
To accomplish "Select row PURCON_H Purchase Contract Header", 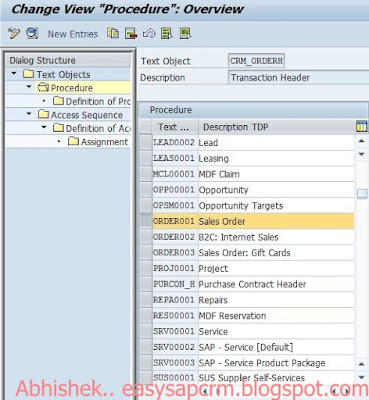I will (x=146, y=284).
